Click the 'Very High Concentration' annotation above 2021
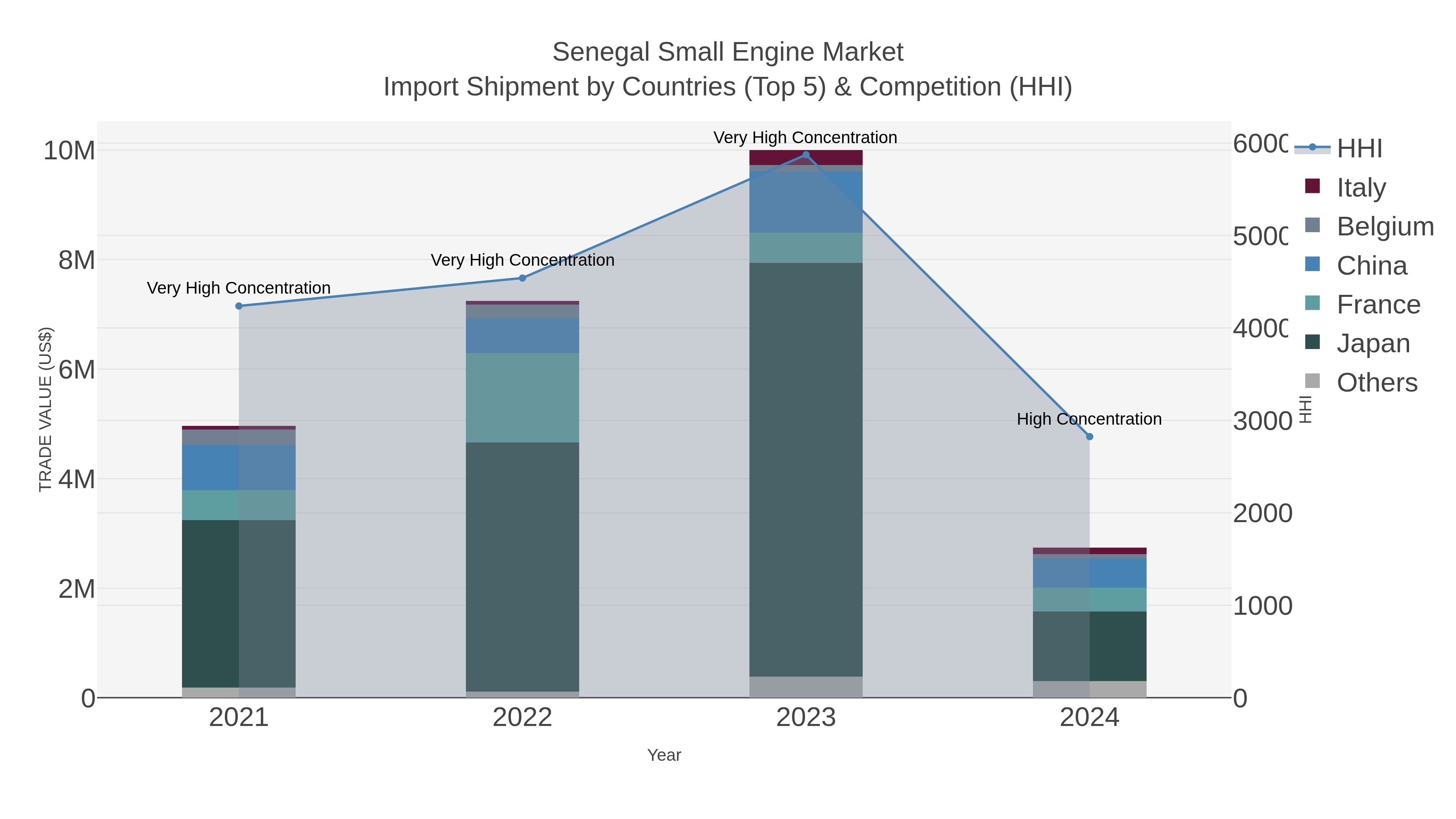 click(239, 288)
